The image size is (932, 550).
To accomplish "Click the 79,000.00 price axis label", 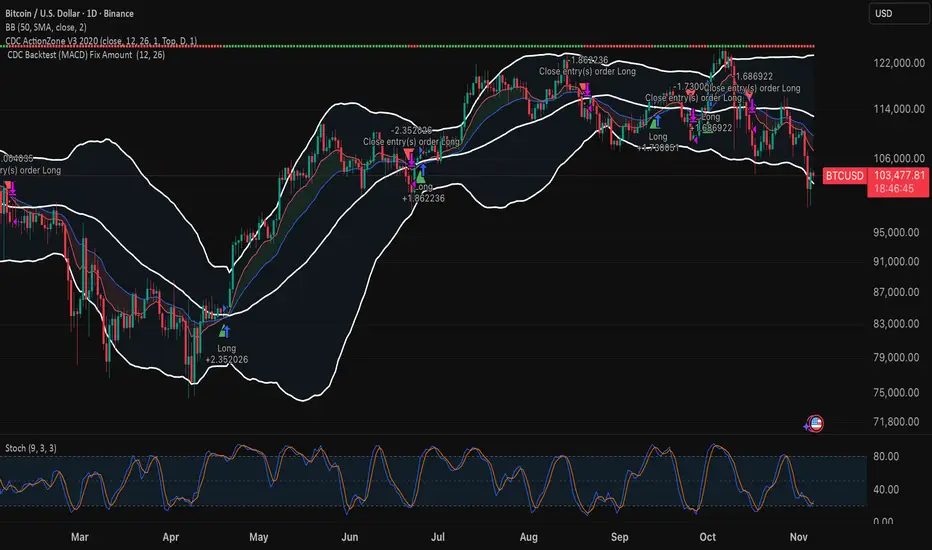I will tap(896, 357).
